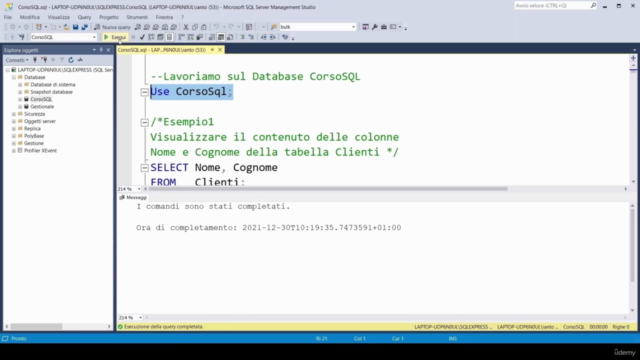
Task: Close the Esplora oggetti panel
Action: 109,50
